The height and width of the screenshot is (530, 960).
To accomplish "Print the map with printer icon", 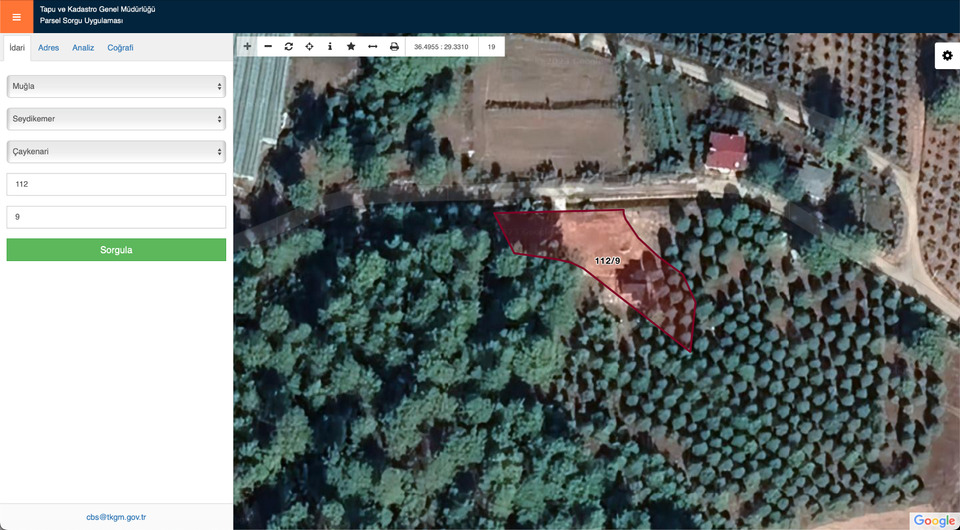I will (x=394, y=47).
